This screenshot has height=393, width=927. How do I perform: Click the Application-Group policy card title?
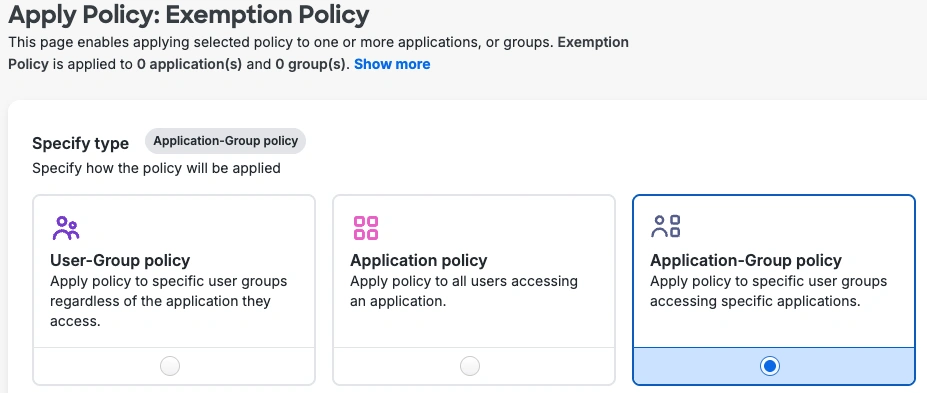click(x=746, y=260)
